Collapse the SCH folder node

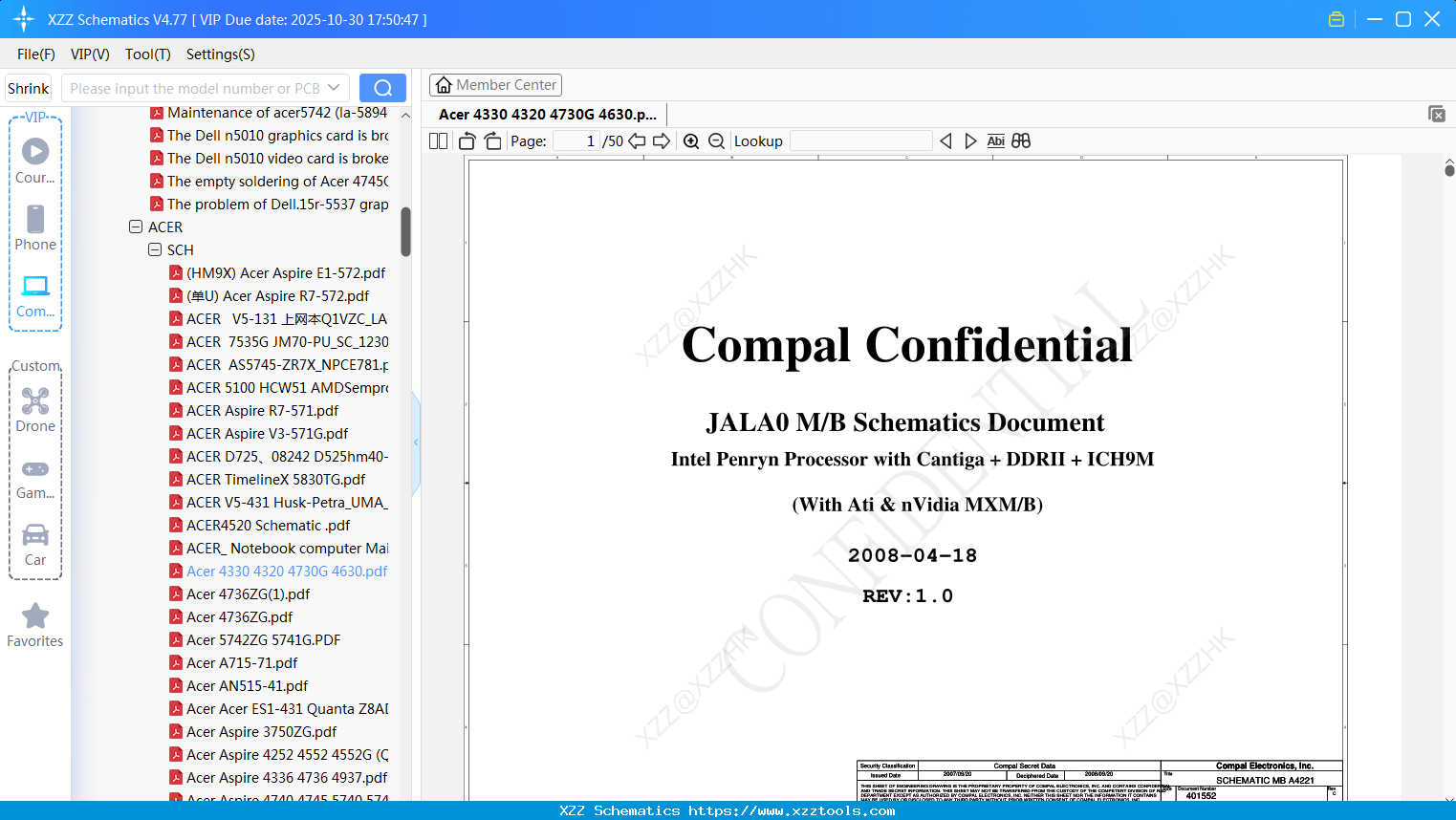155,250
